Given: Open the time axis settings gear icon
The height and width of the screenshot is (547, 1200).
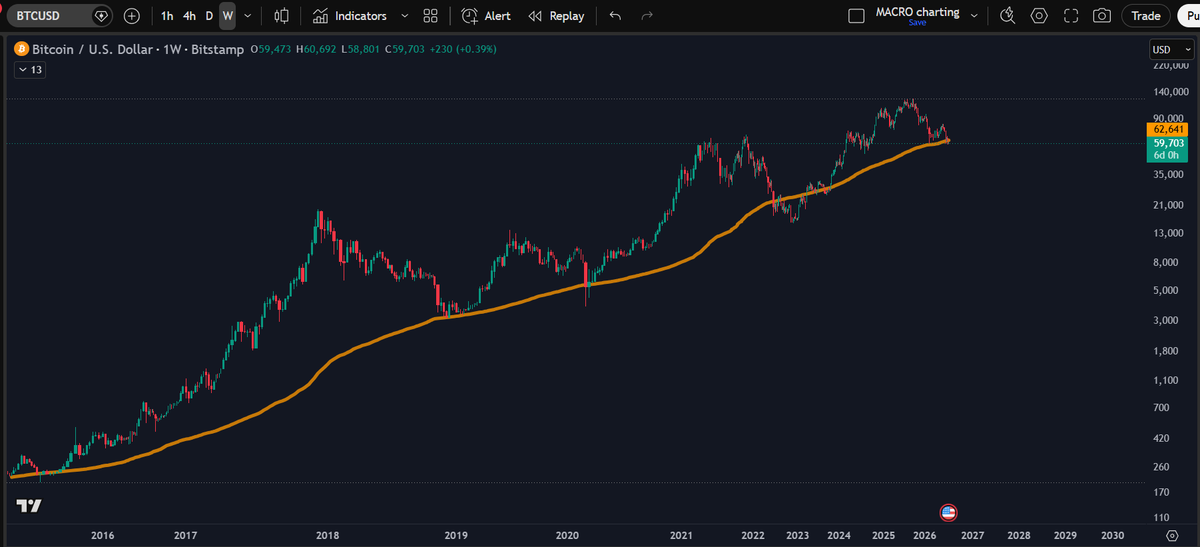Looking at the screenshot, I should point(1173,535).
